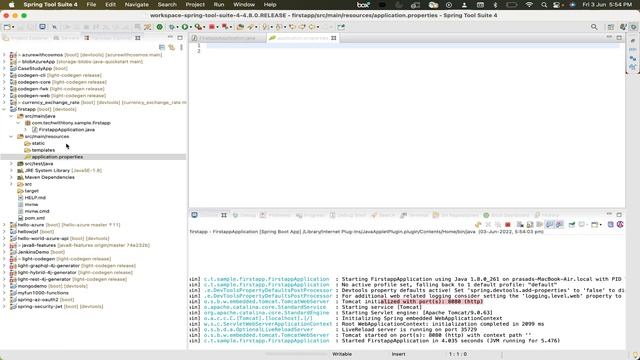Select application.properties in the tree

pyautogui.click(x=57, y=157)
